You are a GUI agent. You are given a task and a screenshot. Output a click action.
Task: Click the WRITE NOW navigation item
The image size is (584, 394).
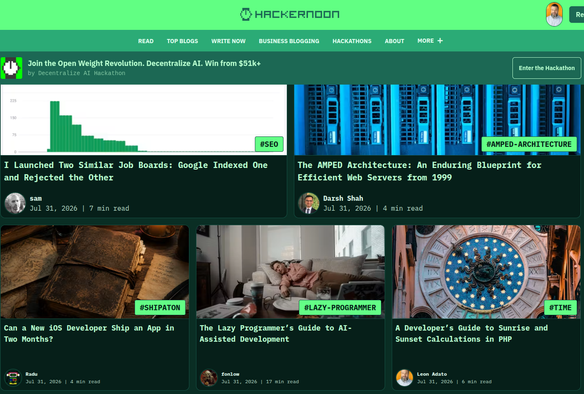tap(228, 41)
